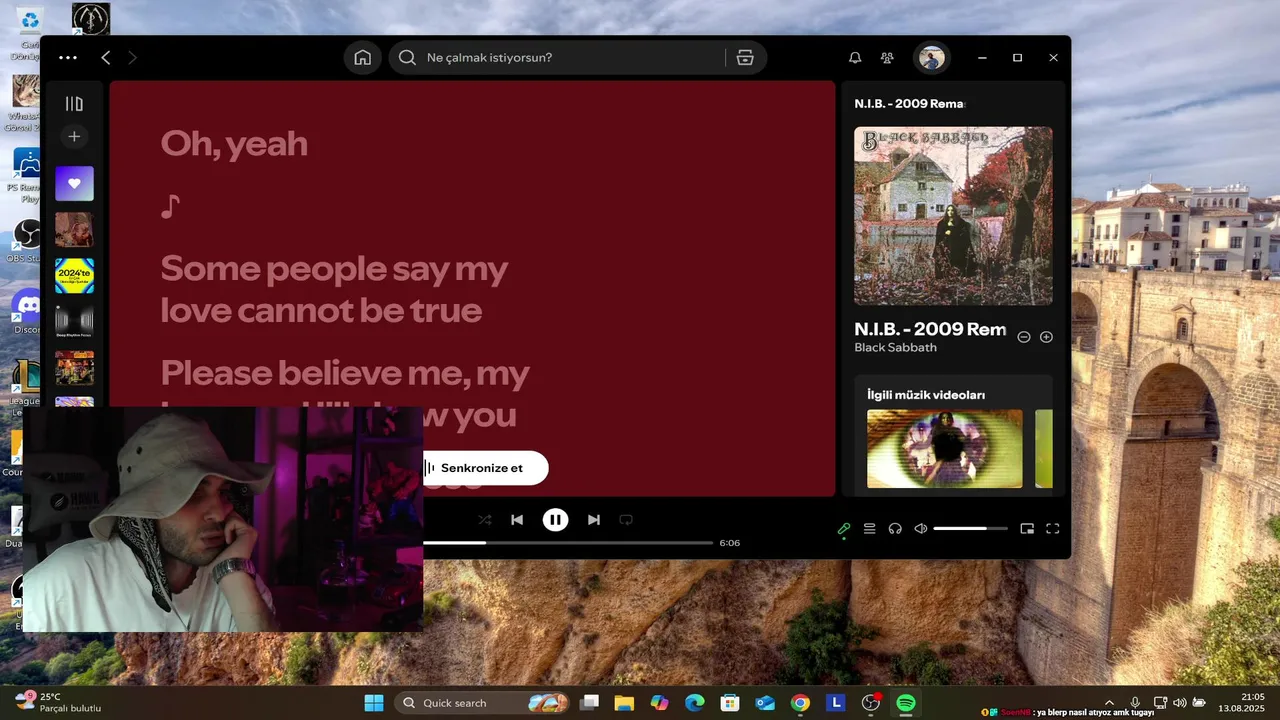The image size is (1280, 720).
Task: Click 'İlgili müzik videoları' heading
Action: point(926,395)
